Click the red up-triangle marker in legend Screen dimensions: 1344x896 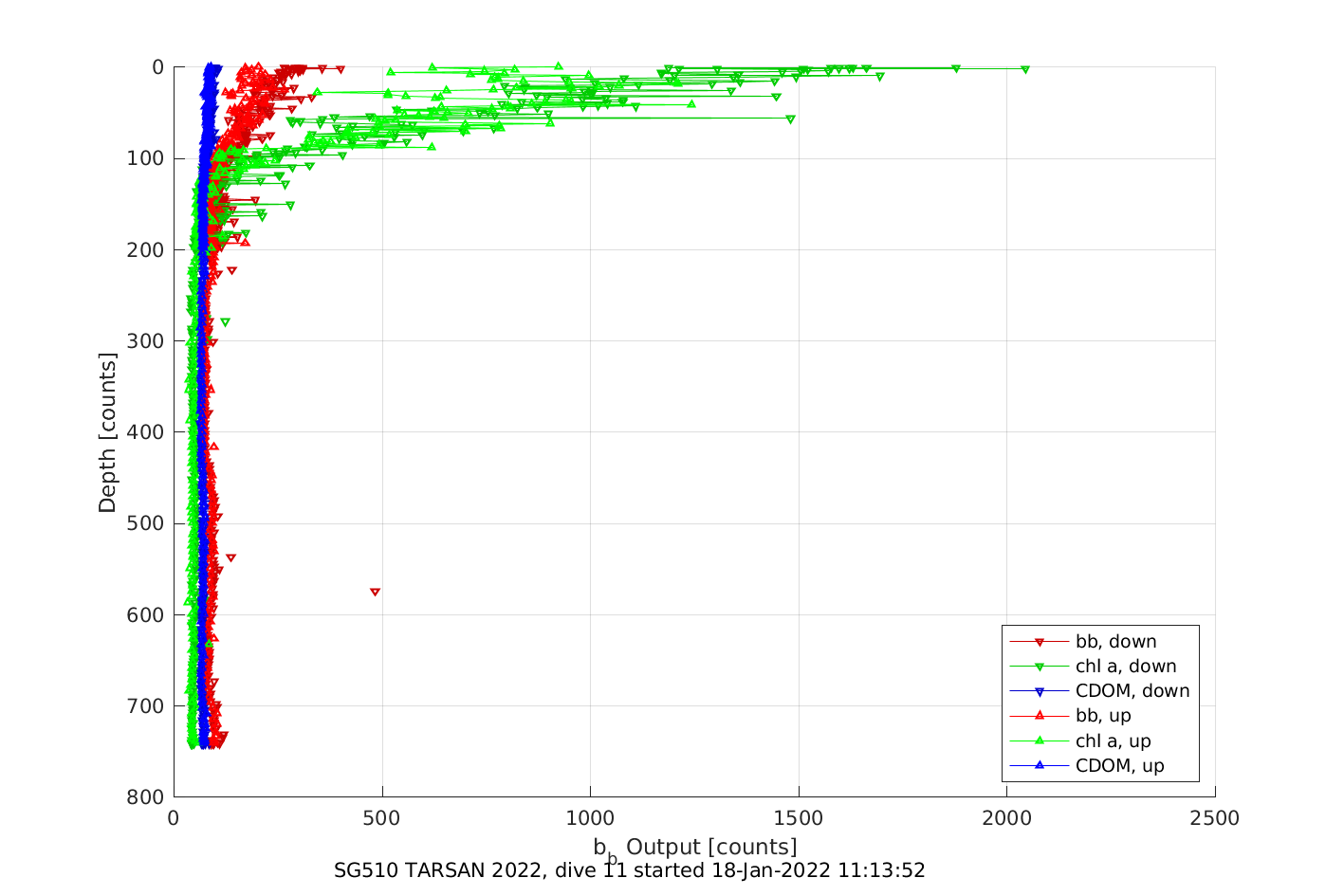pos(1039,716)
